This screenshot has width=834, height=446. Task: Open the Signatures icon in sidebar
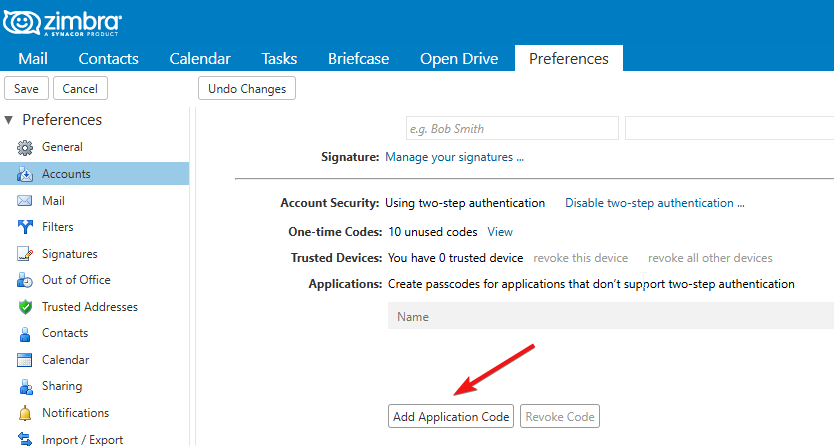tap(25, 254)
